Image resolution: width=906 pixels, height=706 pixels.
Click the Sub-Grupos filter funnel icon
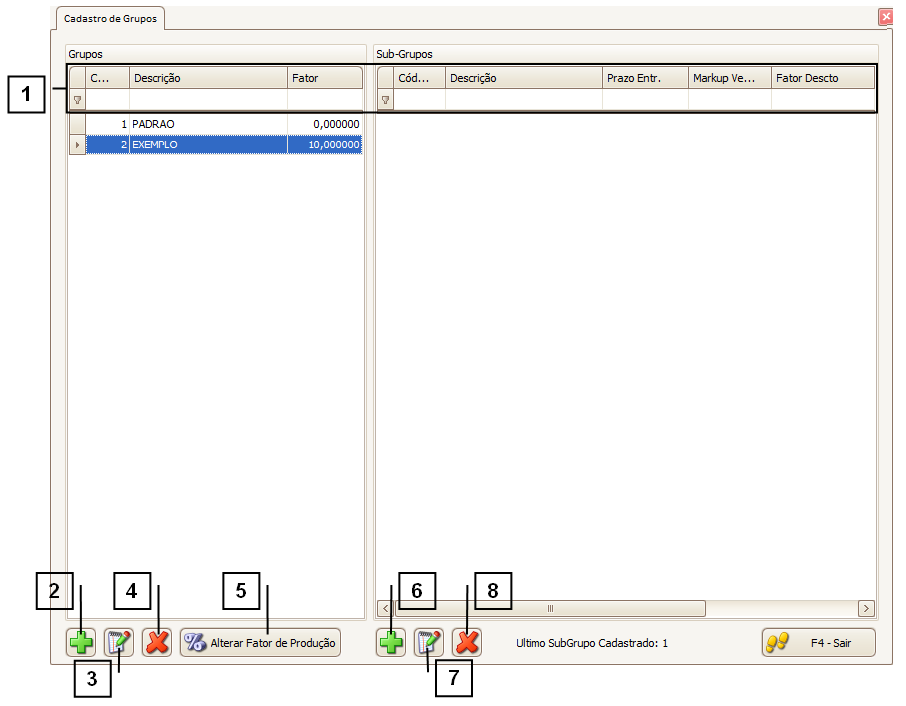[386, 100]
